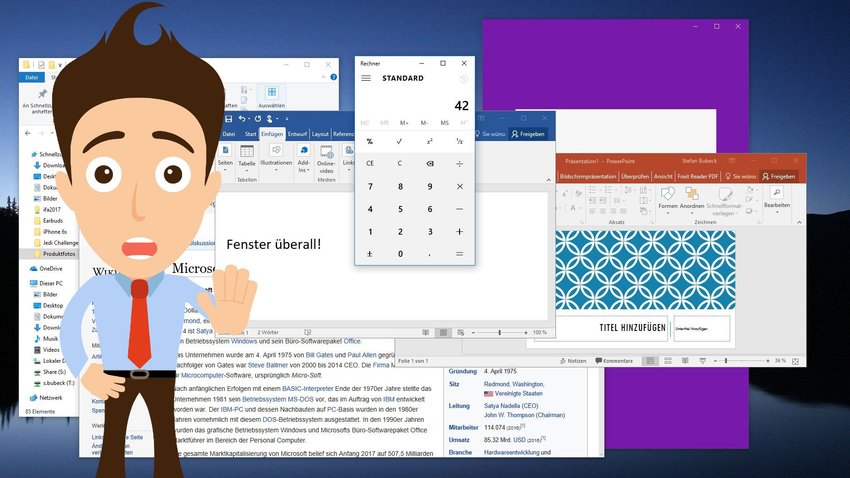Click the divide key in Calculator
Viewport: 850px width, 478px height.
(459, 163)
